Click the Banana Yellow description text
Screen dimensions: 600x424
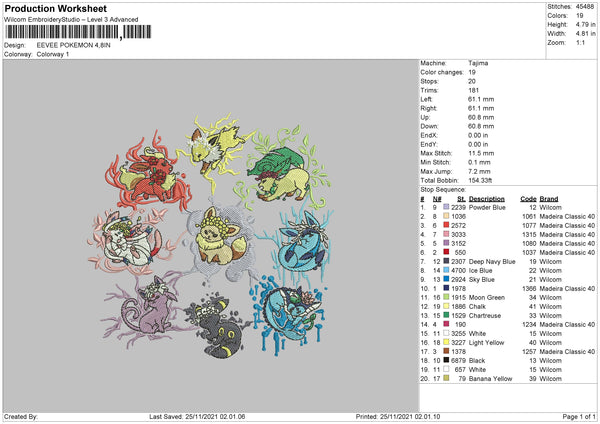[x=491, y=378]
